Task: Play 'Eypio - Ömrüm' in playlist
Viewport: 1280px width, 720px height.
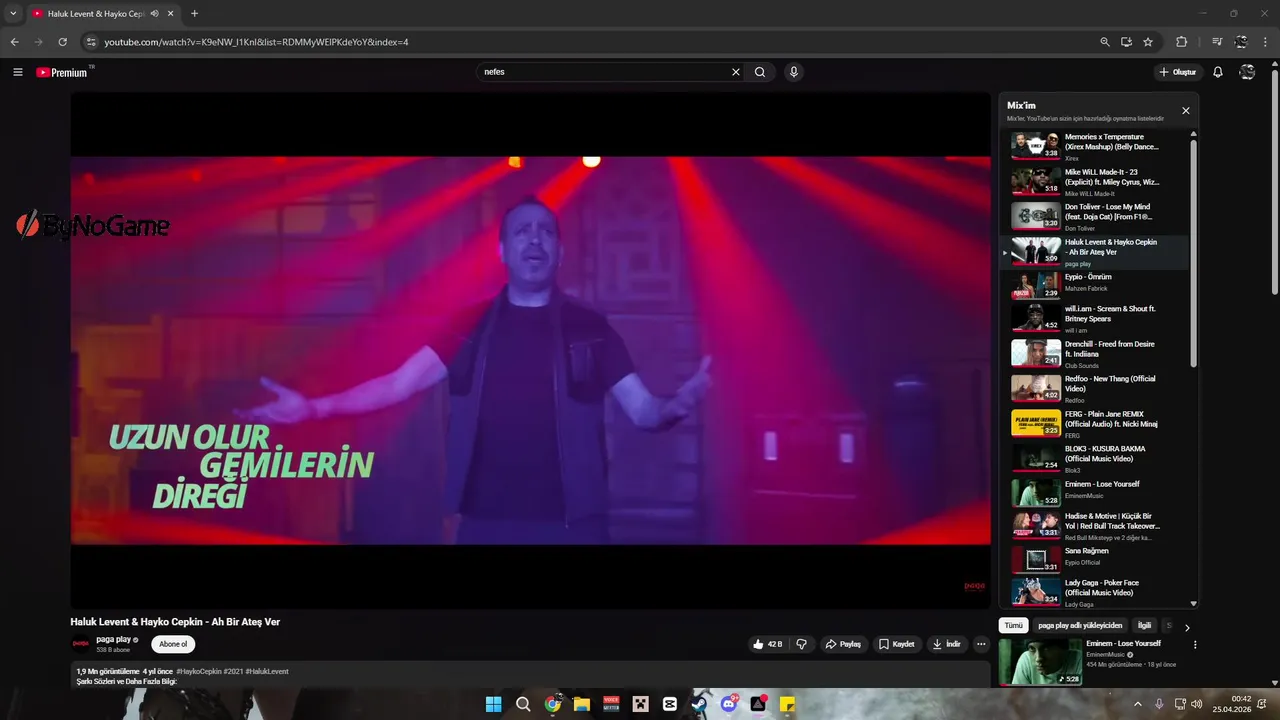Action: (x=1098, y=284)
